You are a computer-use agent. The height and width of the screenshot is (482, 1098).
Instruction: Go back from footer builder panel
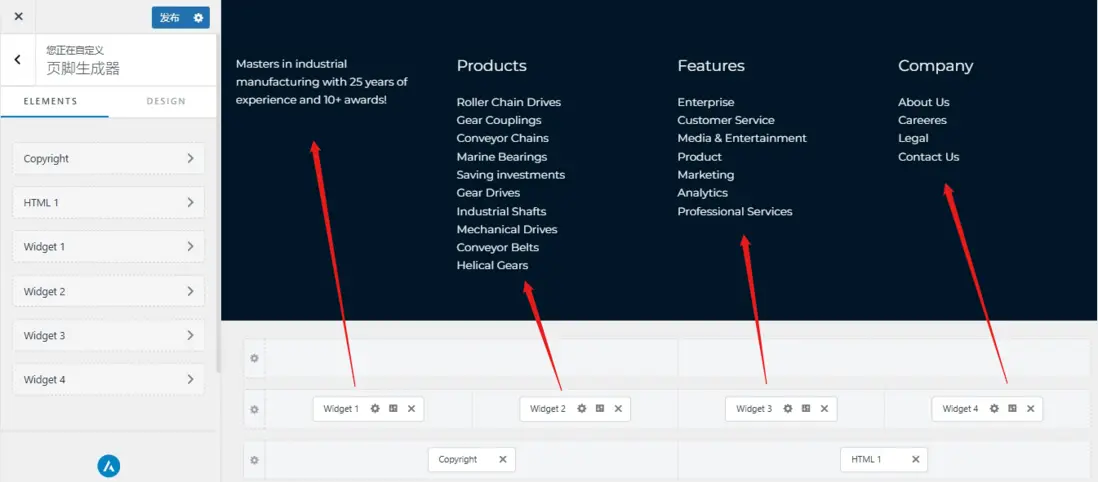click(x=18, y=60)
